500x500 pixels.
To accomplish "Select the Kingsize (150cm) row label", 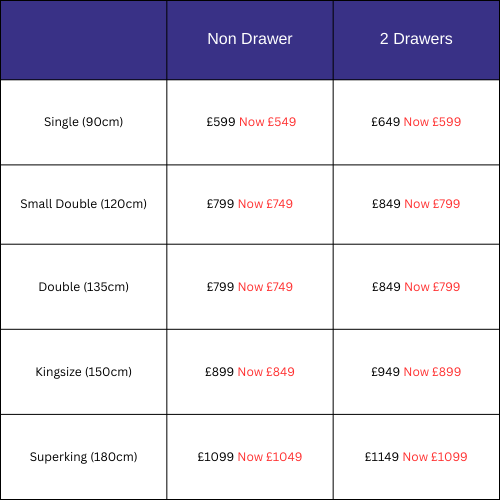I will click(x=84, y=372).
